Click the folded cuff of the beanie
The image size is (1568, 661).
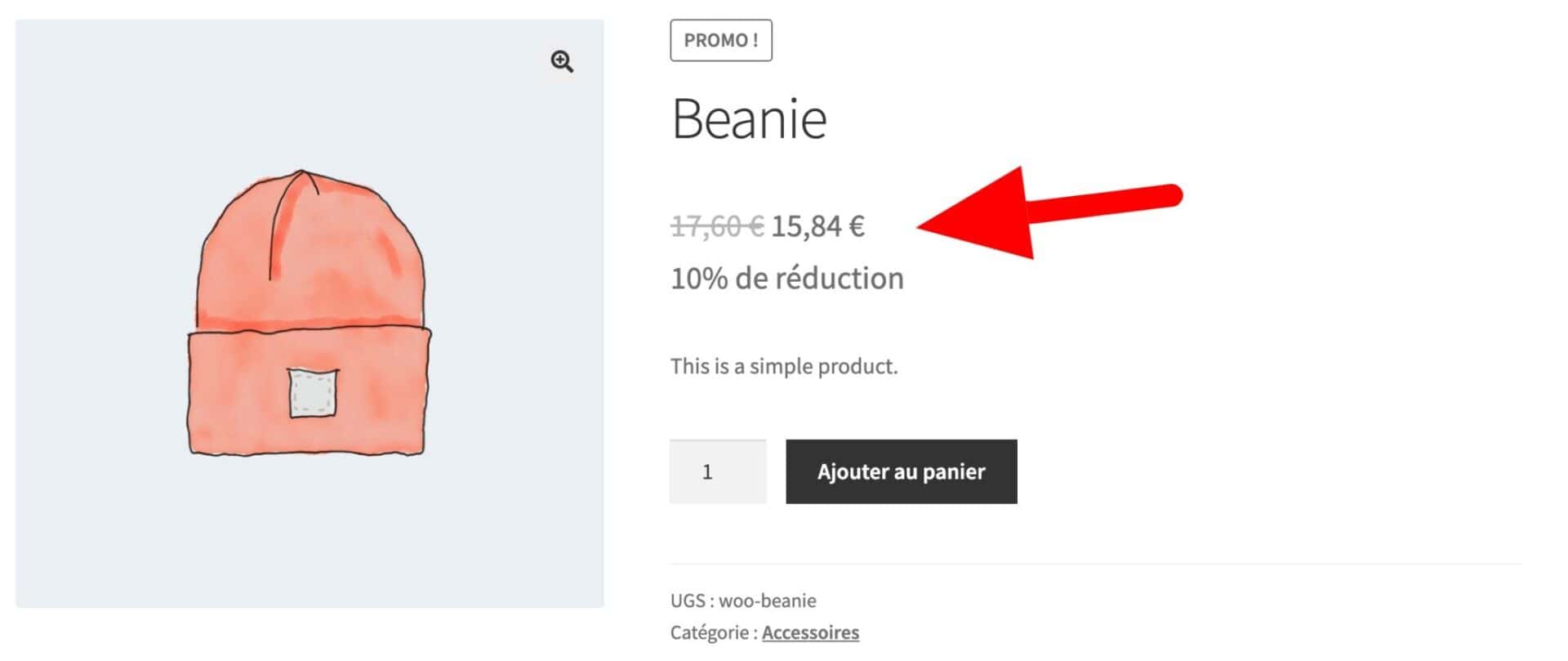245,392
